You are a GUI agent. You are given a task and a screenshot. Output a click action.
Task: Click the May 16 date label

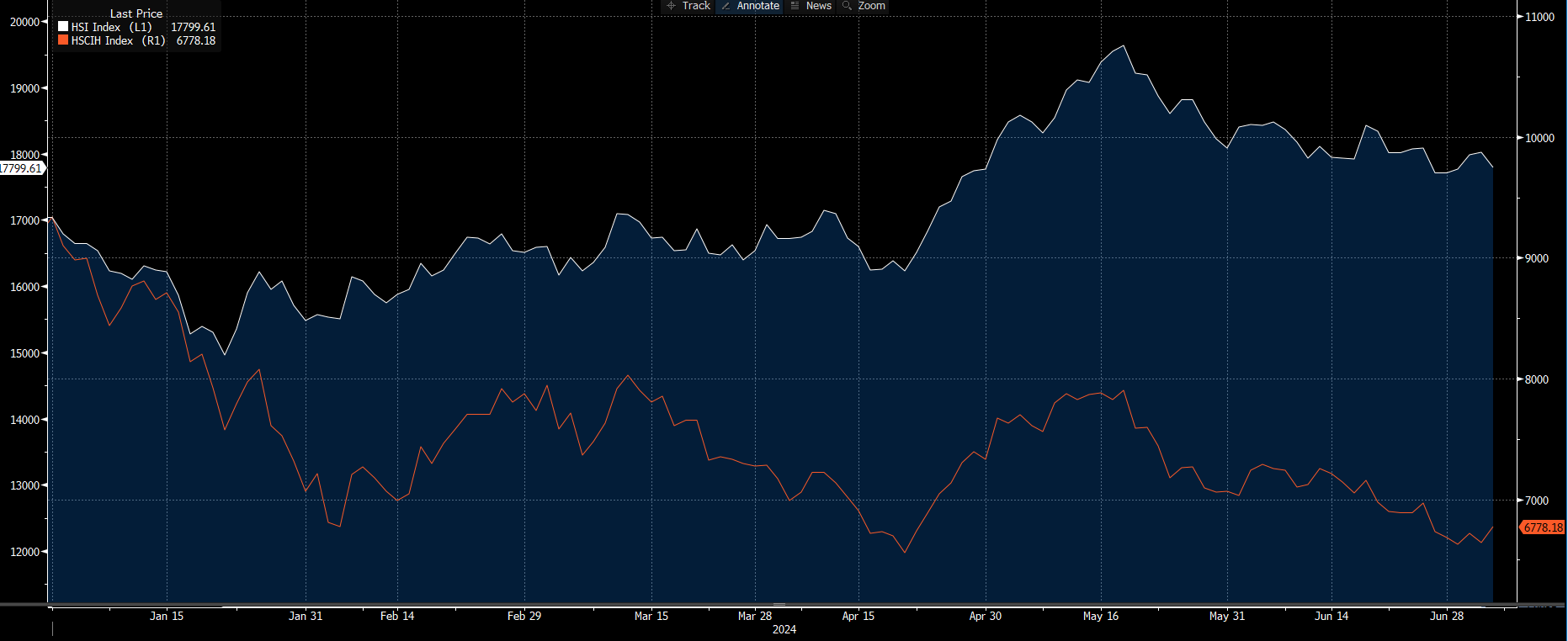1100,616
